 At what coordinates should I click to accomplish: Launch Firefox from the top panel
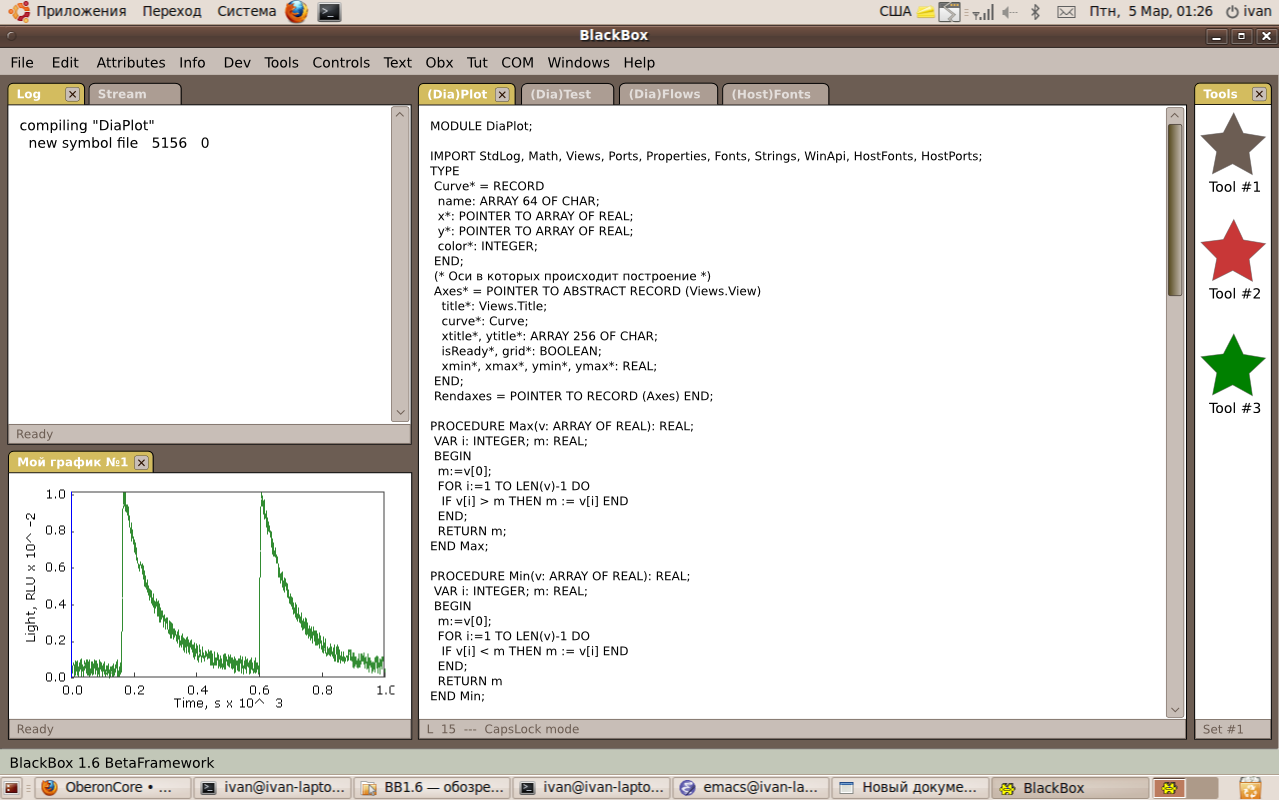pyautogui.click(x=296, y=11)
